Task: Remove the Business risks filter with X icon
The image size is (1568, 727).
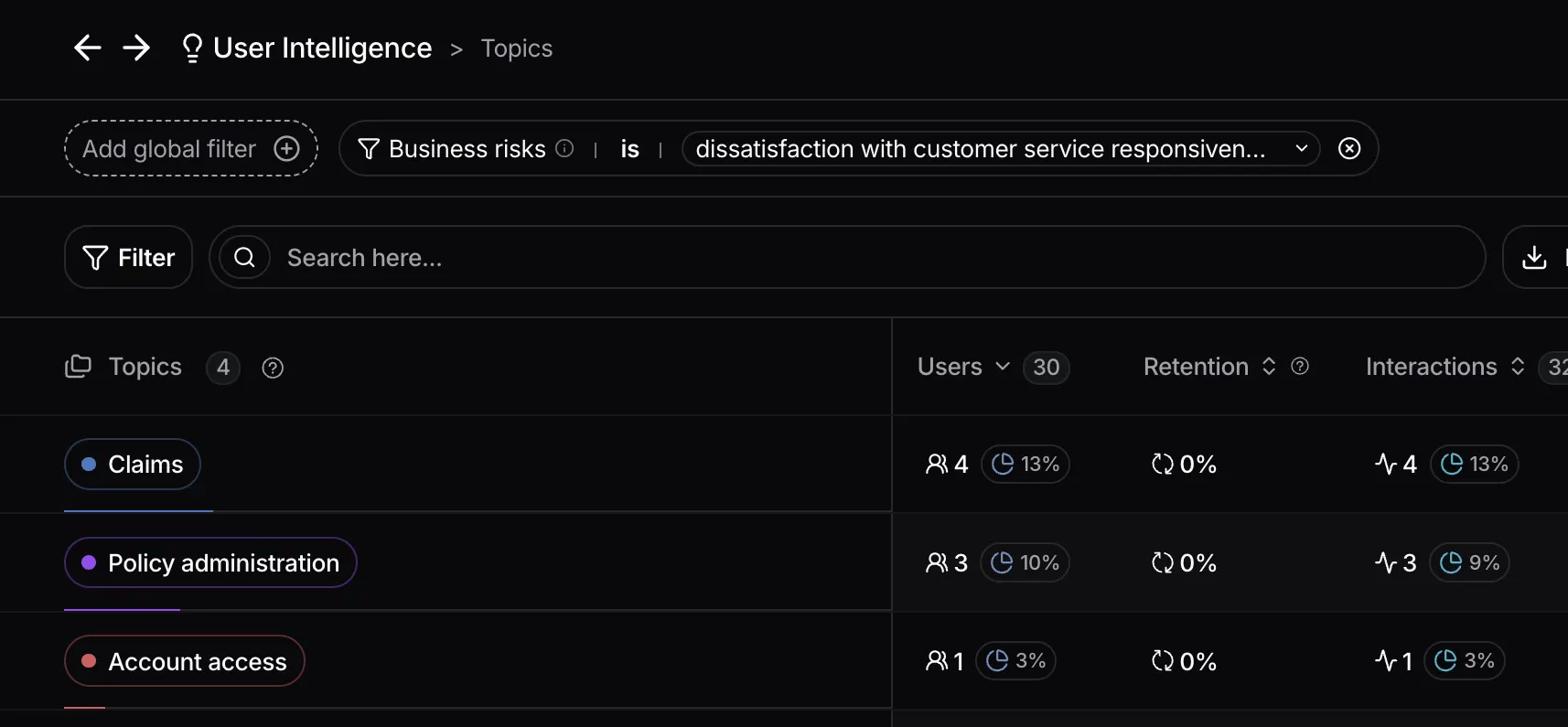Action: tap(1349, 148)
